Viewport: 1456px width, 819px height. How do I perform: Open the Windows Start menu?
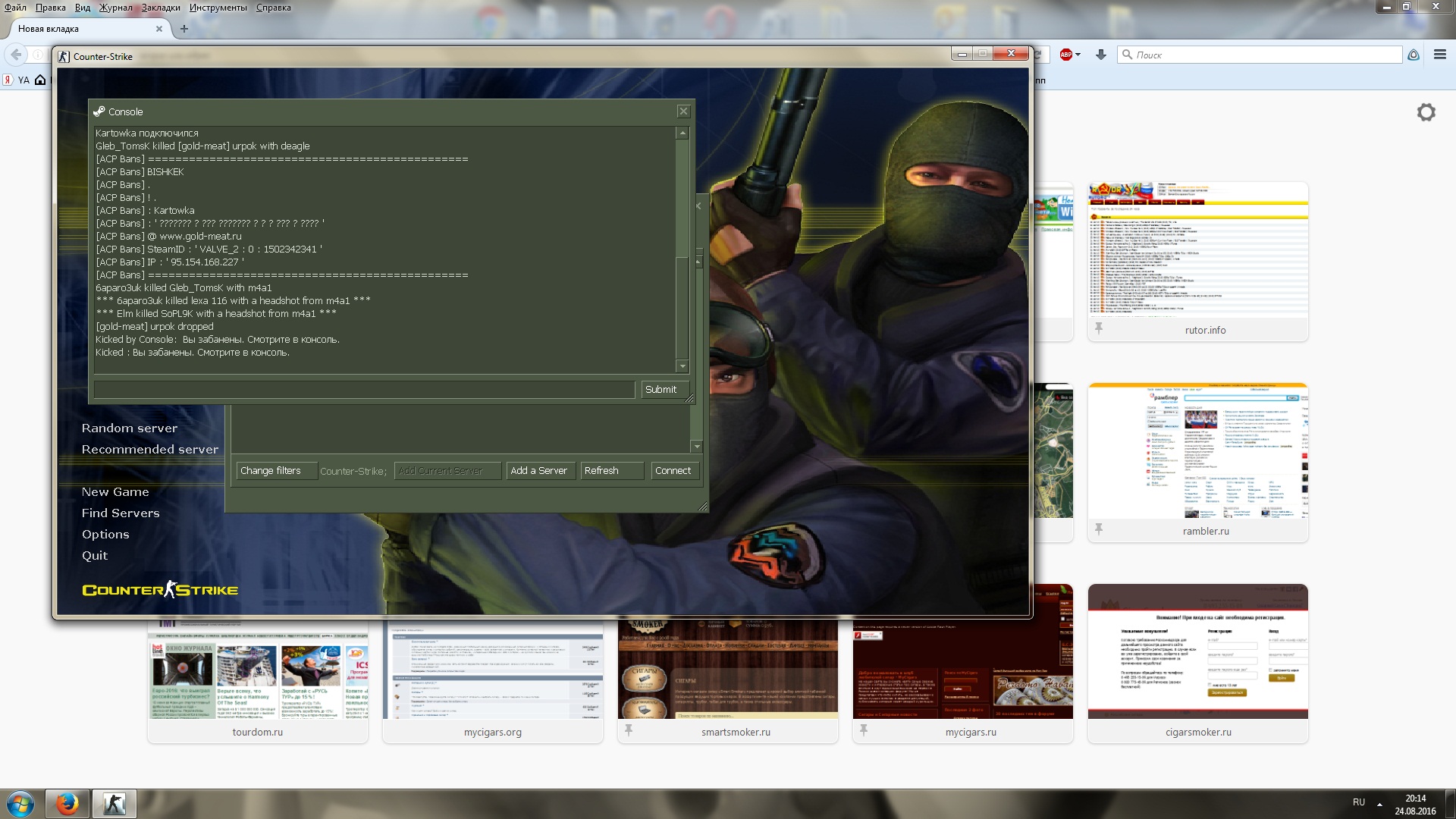(x=20, y=804)
